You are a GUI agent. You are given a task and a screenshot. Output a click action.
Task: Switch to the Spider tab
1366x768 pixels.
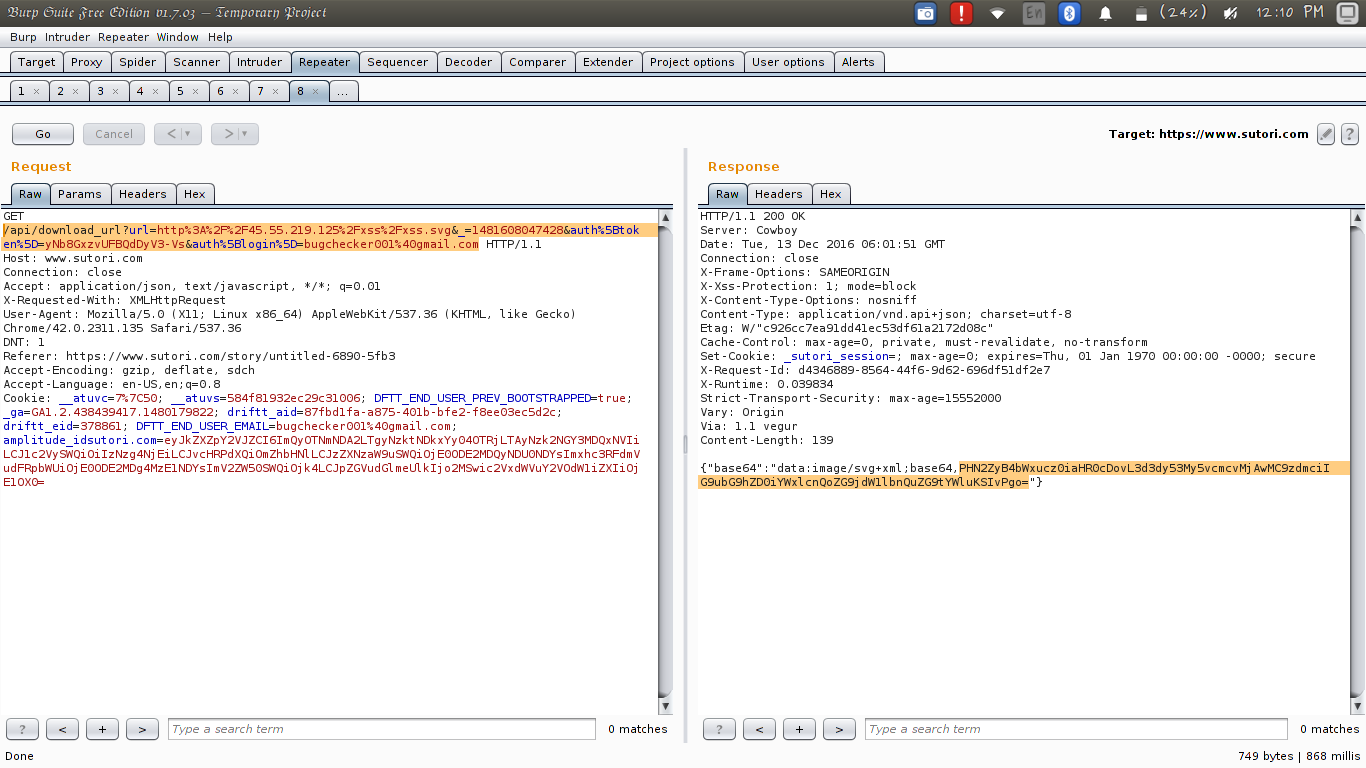point(138,62)
